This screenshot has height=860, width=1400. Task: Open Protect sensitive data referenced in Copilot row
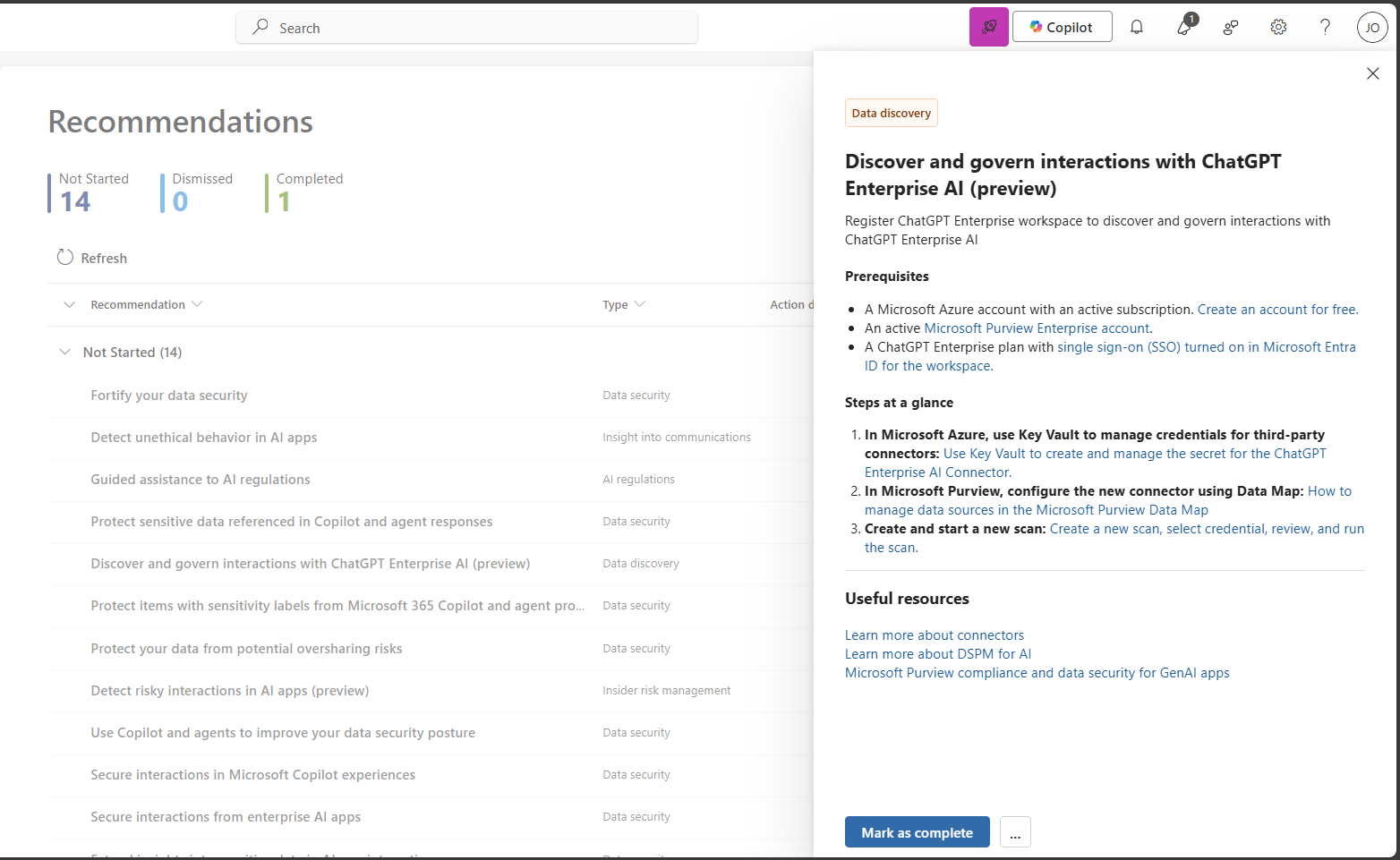click(292, 521)
